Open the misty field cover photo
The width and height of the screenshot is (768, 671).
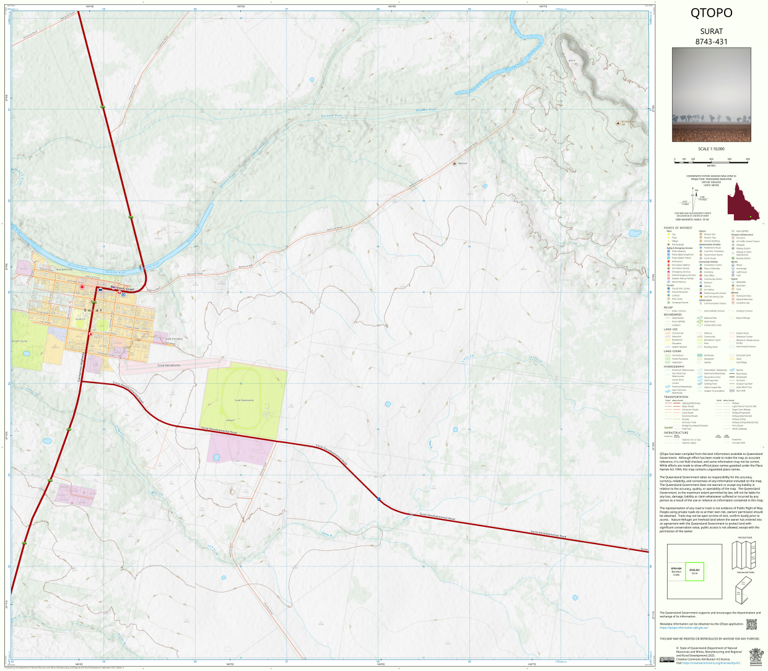click(x=711, y=95)
